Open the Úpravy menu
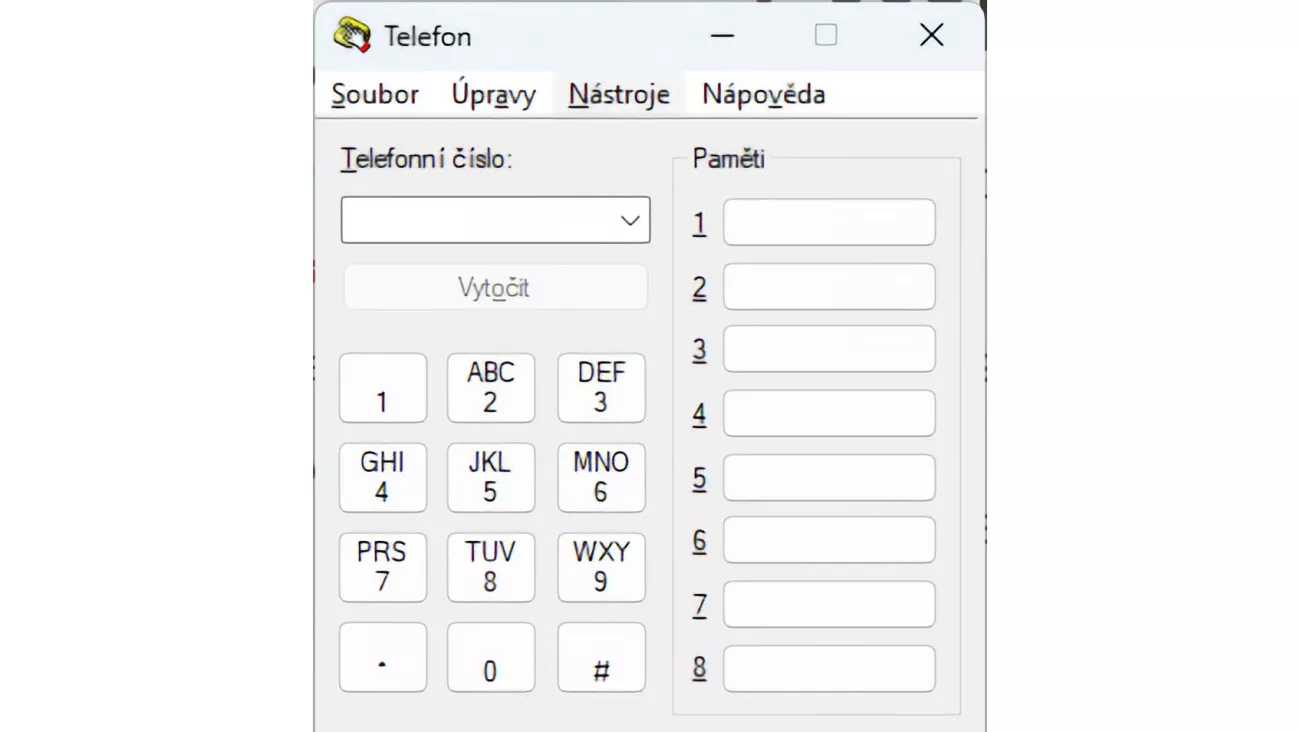The width and height of the screenshot is (1300, 732). (494, 95)
